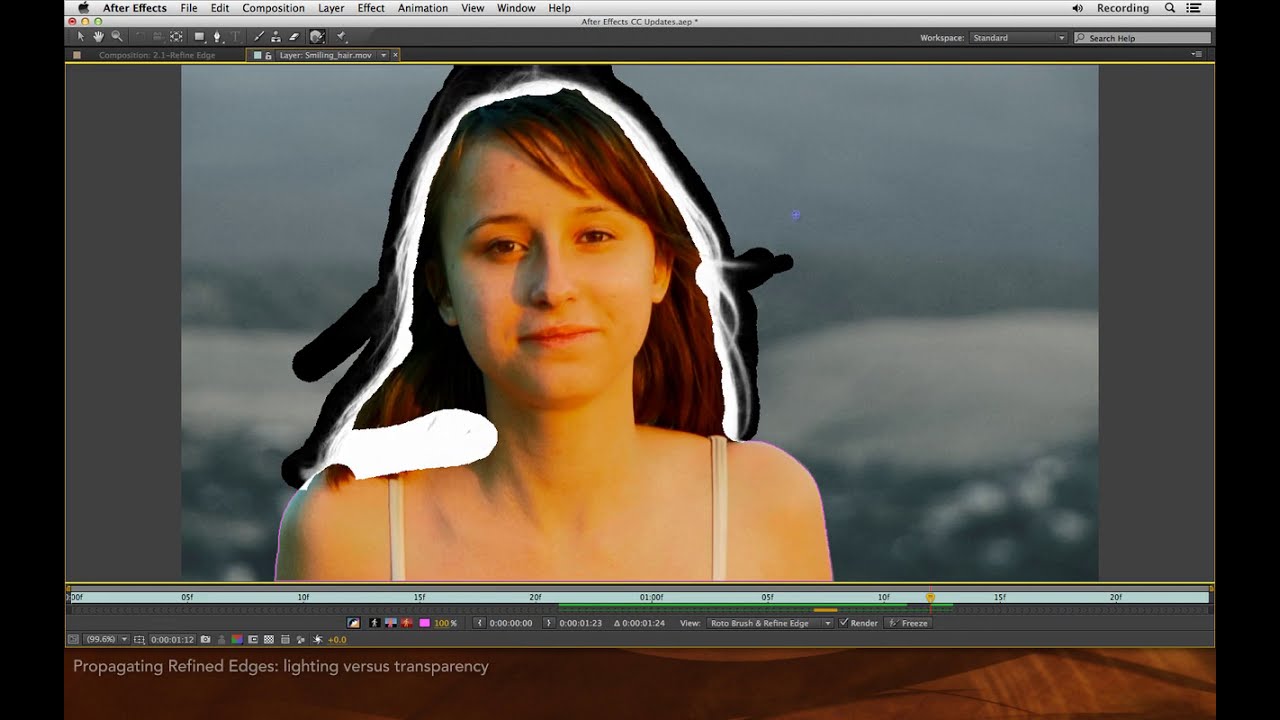
Task: Open After Effects application menu
Action: click(x=135, y=8)
